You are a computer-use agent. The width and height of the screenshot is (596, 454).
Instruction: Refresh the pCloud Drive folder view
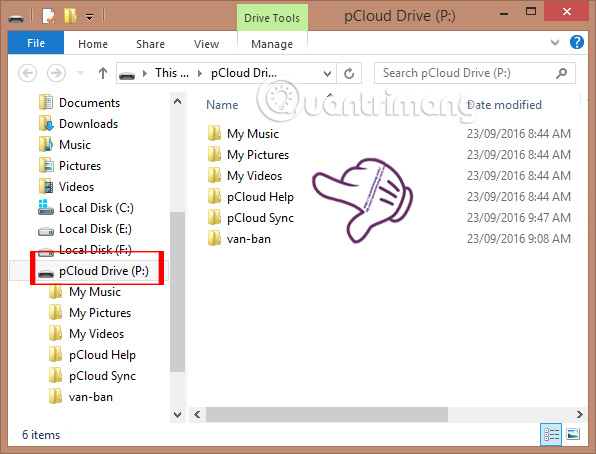349,73
